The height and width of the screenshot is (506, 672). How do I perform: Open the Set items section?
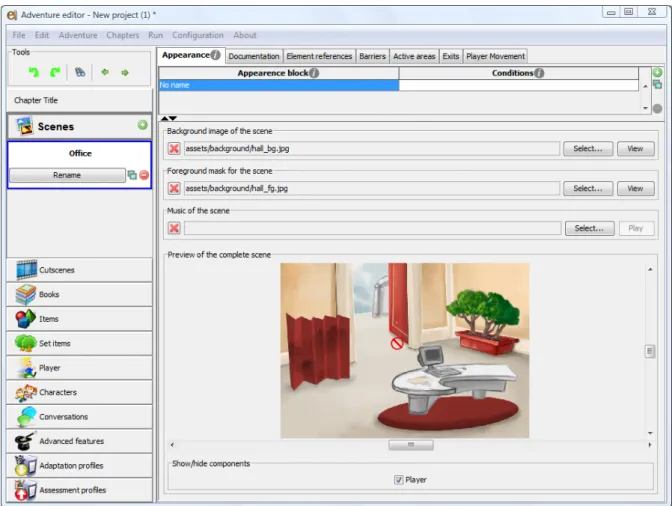[x=80, y=343]
